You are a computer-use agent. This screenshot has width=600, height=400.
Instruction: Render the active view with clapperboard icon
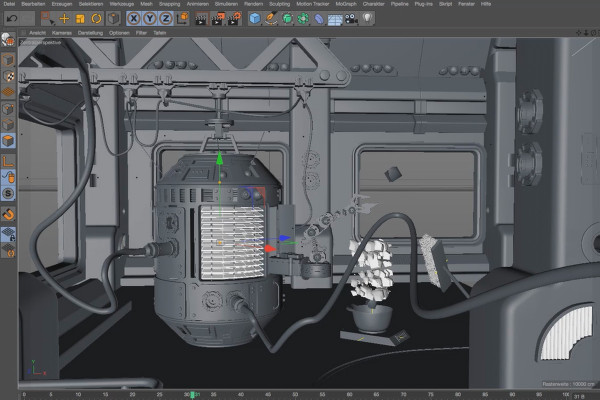point(201,18)
